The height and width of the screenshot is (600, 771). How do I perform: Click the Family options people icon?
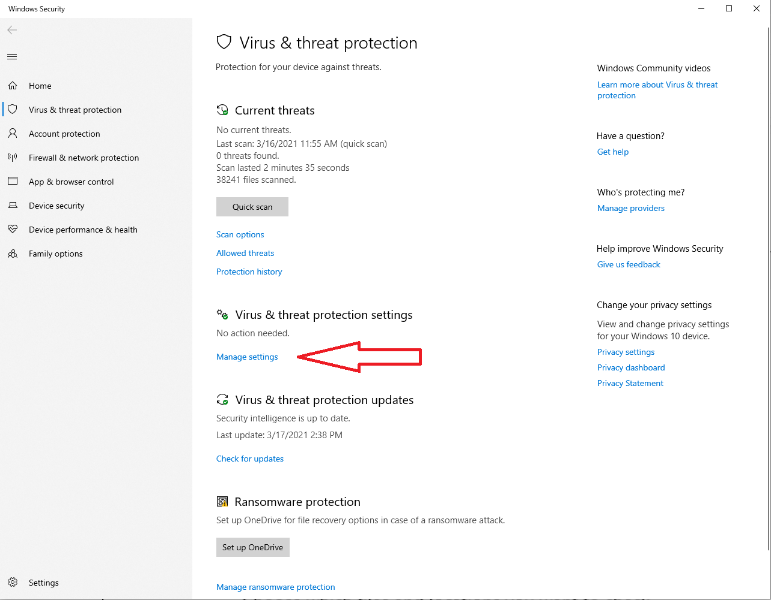click(13, 253)
